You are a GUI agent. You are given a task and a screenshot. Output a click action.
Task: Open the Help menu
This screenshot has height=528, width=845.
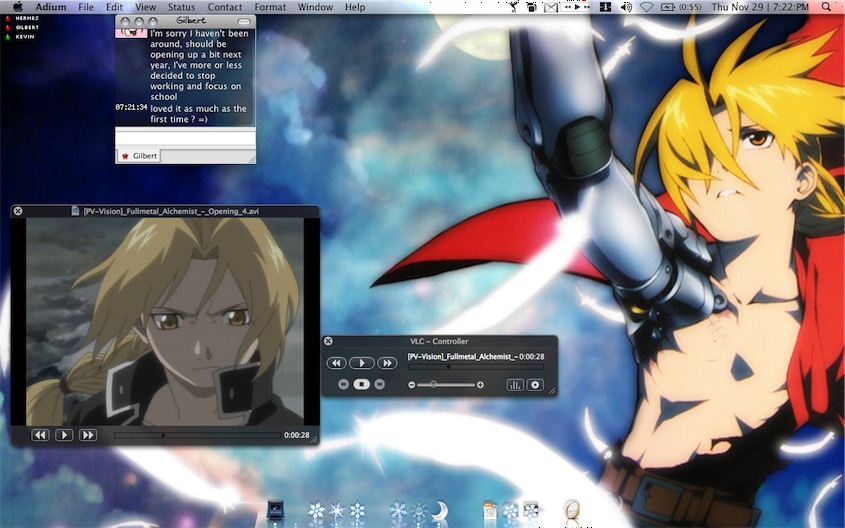[355, 7]
